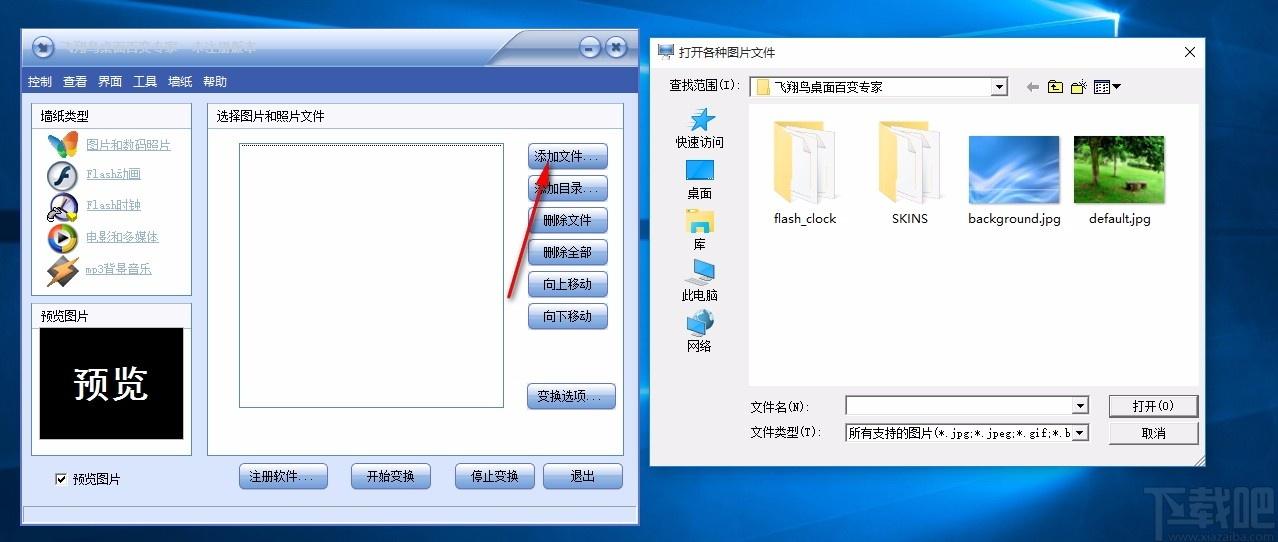The width and height of the screenshot is (1278, 542).
Task: Click the Flash动画 link
Action: point(113,174)
